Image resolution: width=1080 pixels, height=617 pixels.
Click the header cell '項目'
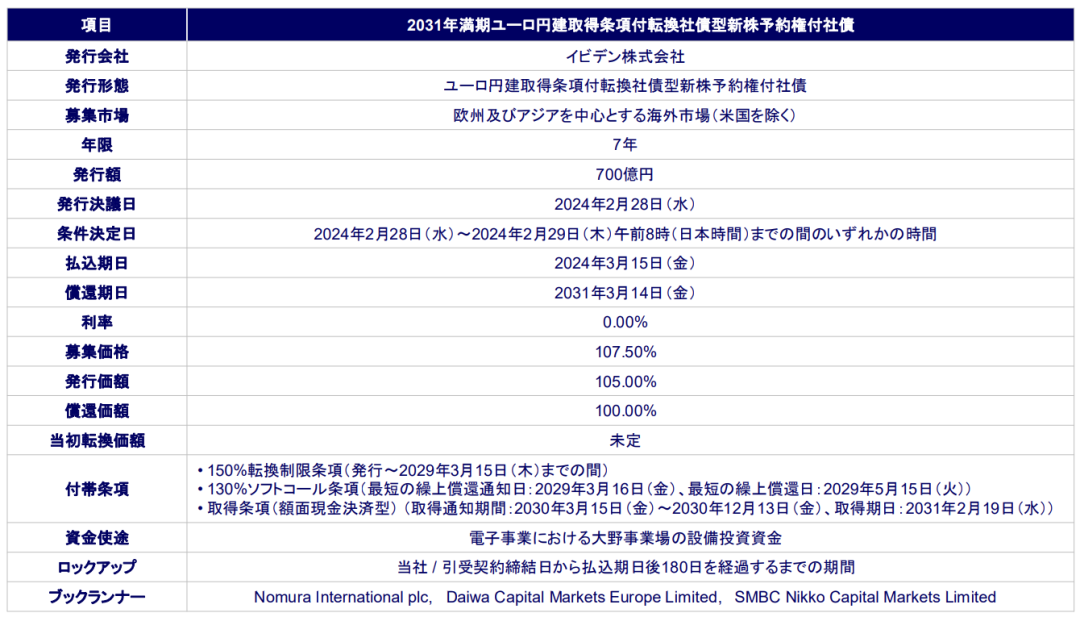[x=96, y=25]
